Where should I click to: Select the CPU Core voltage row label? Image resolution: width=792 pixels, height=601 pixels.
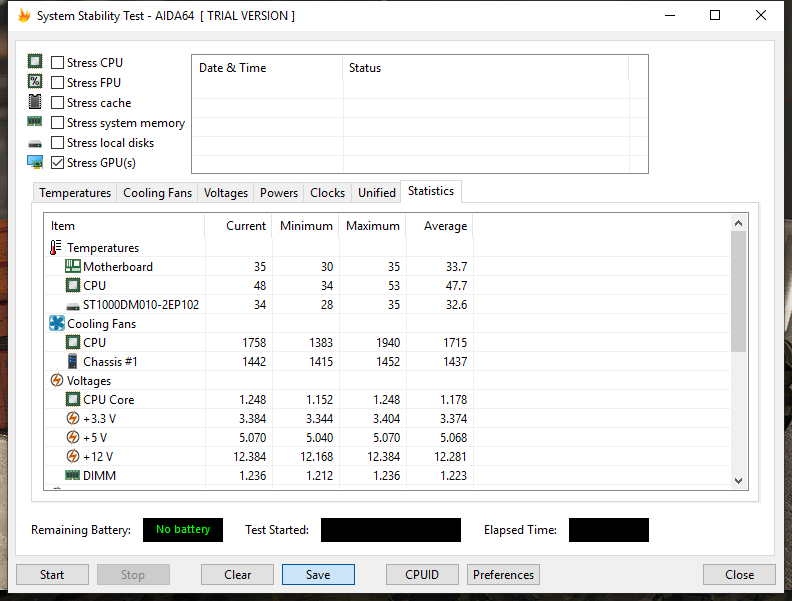coord(109,399)
